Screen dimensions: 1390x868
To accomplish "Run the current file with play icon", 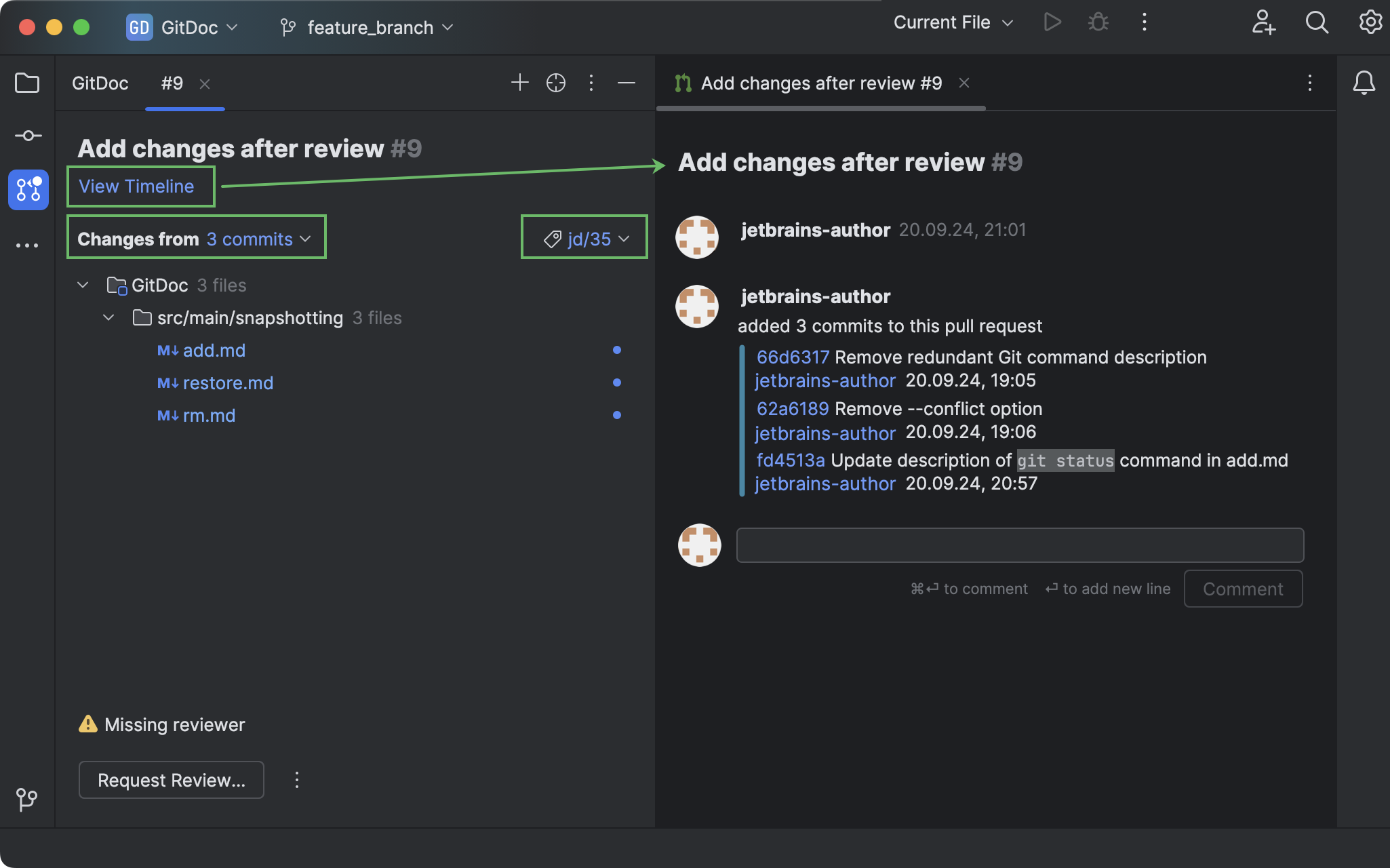I will [x=1052, y=22].
